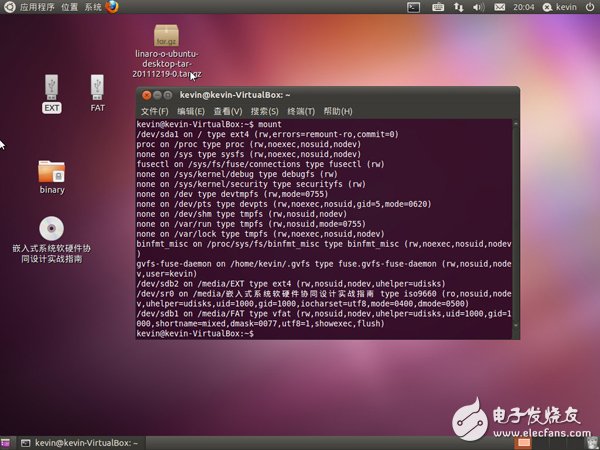Open the 系统 (System) menu
600x450 pixels.
tap(92, 7)
